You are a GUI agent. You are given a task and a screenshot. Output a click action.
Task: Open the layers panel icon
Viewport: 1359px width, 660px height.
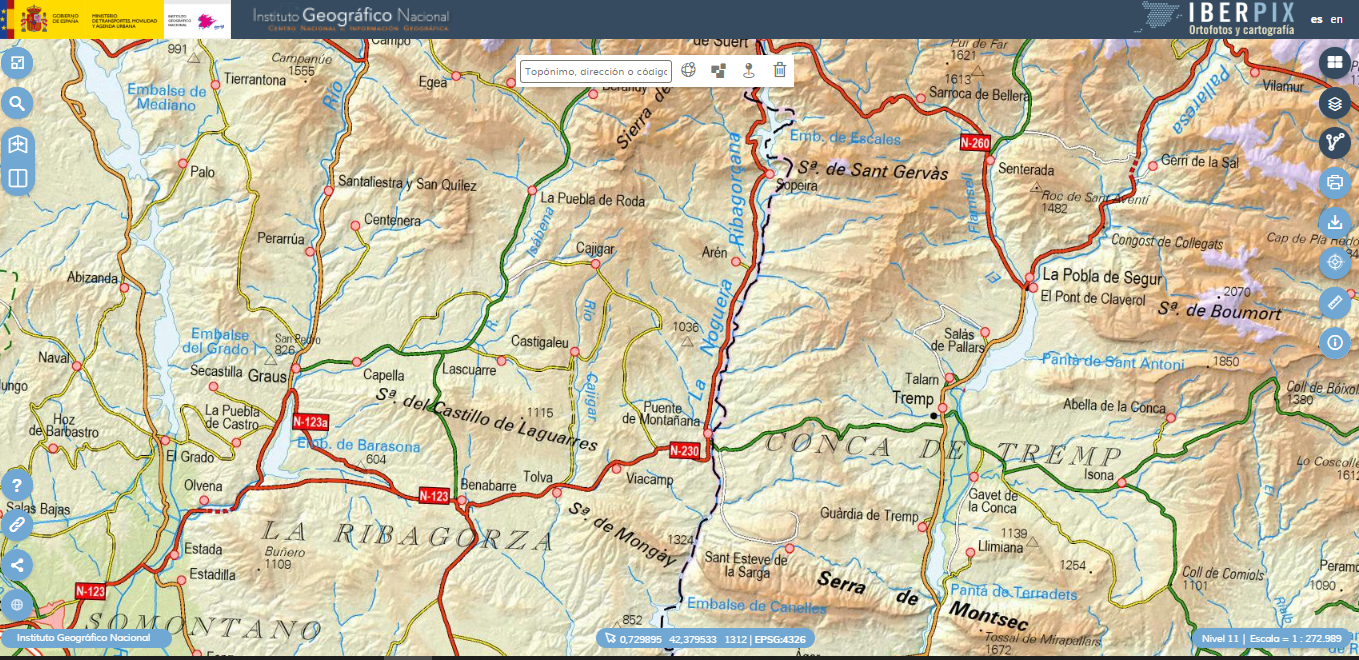(1334, 102)
